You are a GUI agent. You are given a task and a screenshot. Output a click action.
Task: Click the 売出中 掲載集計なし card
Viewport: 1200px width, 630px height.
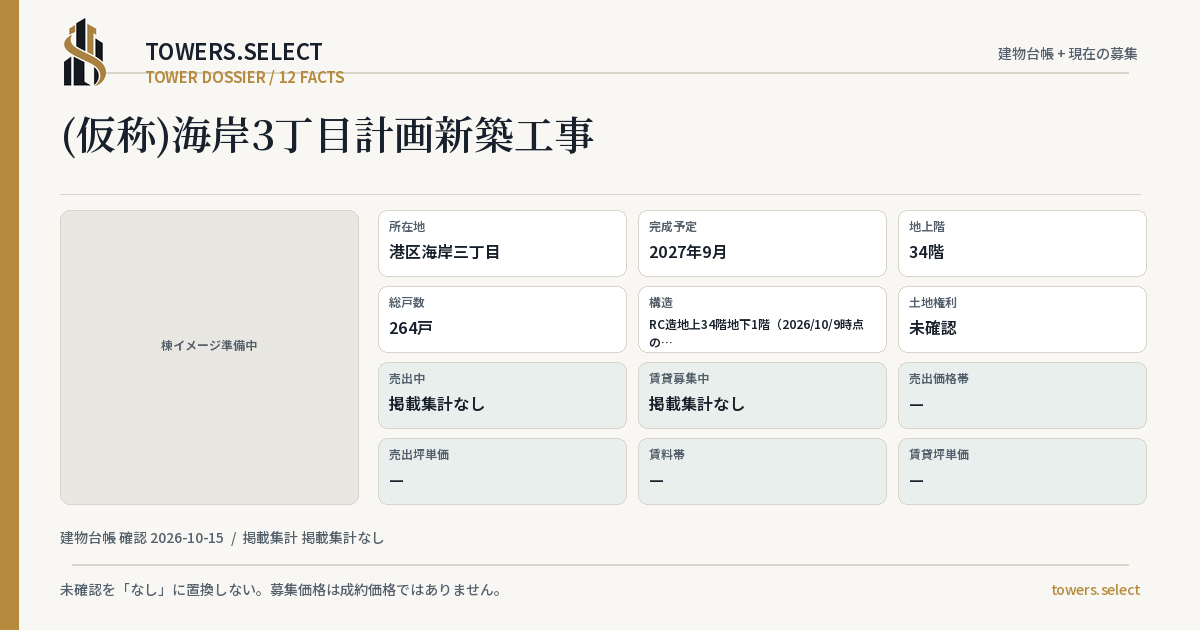click(502, 395)
